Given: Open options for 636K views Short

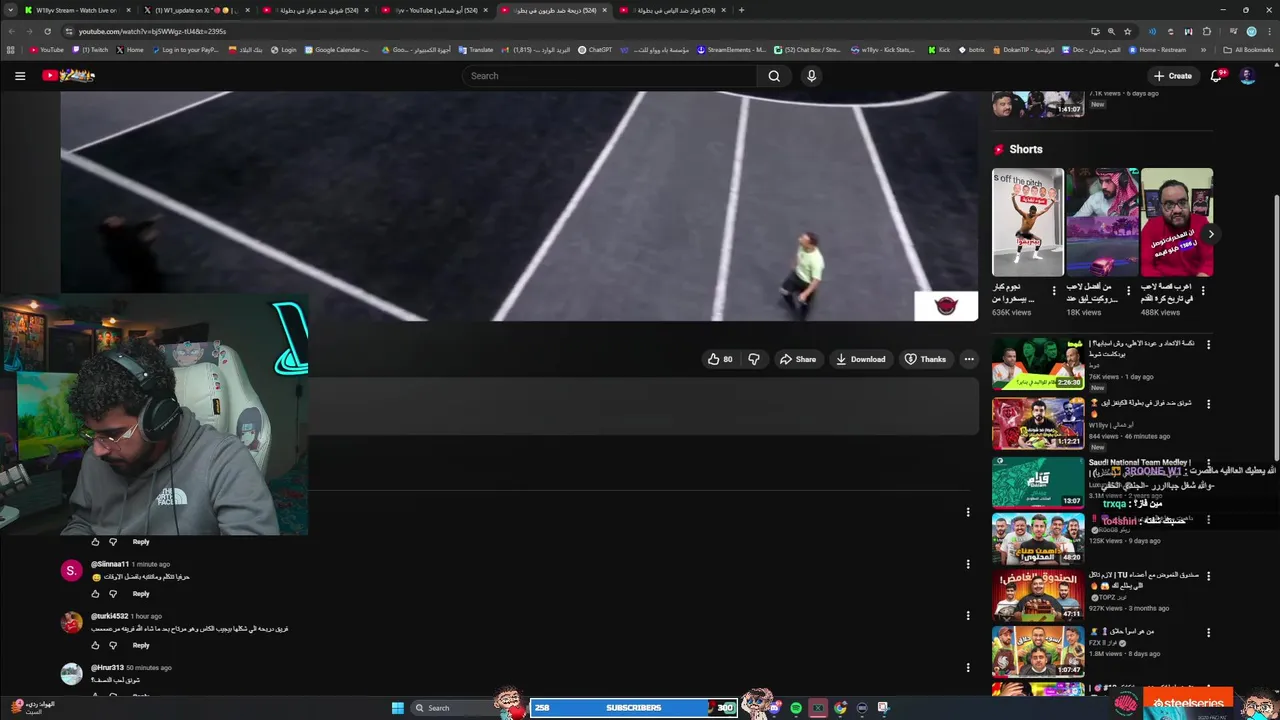Looking at the screenshot, I should [x=1053, y=291].
